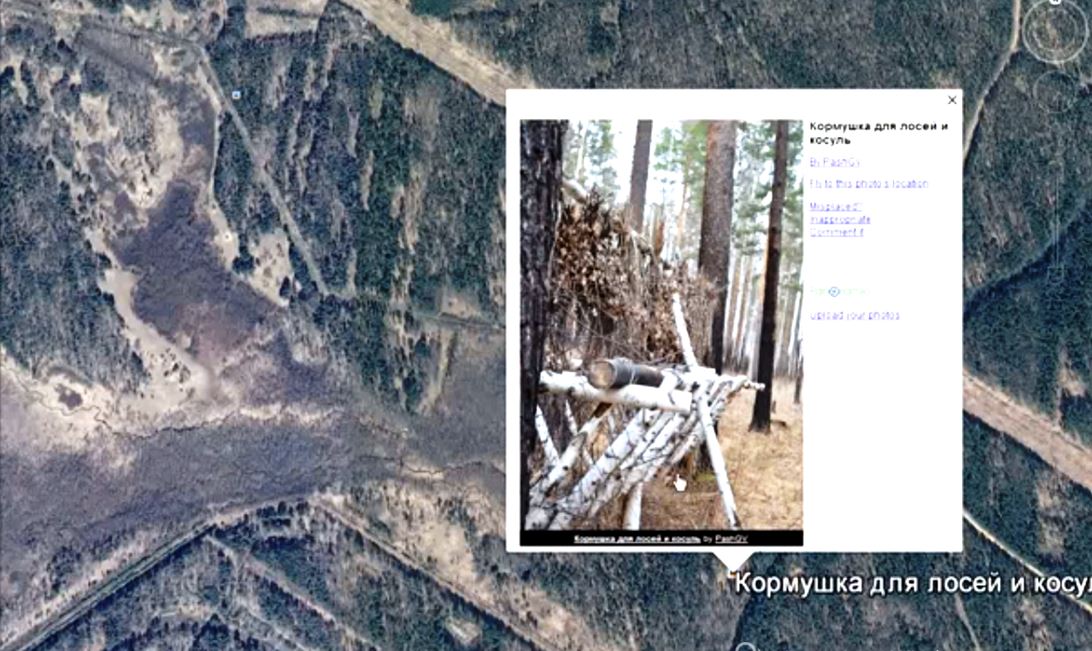
Task: Report photo via 'Misplaced?' link
Action: [x=835, y=207]
